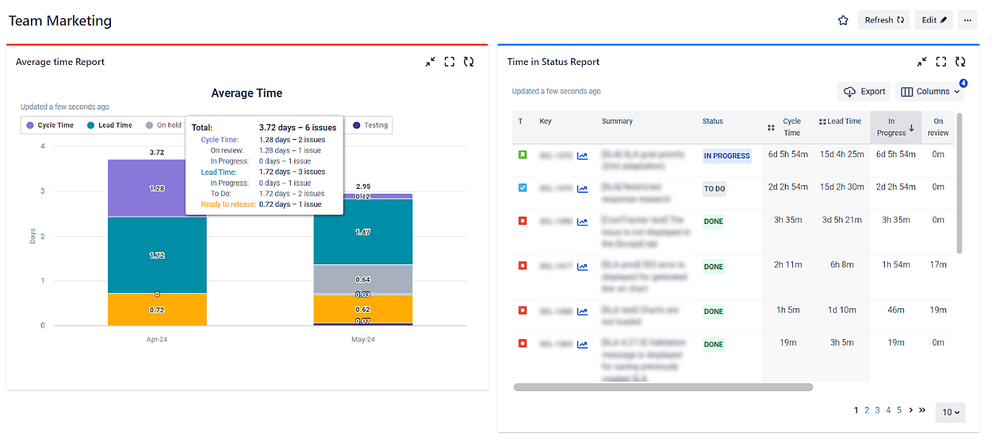
Task: Click the teal 1.72 segment in Apr-24 bar
Action: [157, 255]
